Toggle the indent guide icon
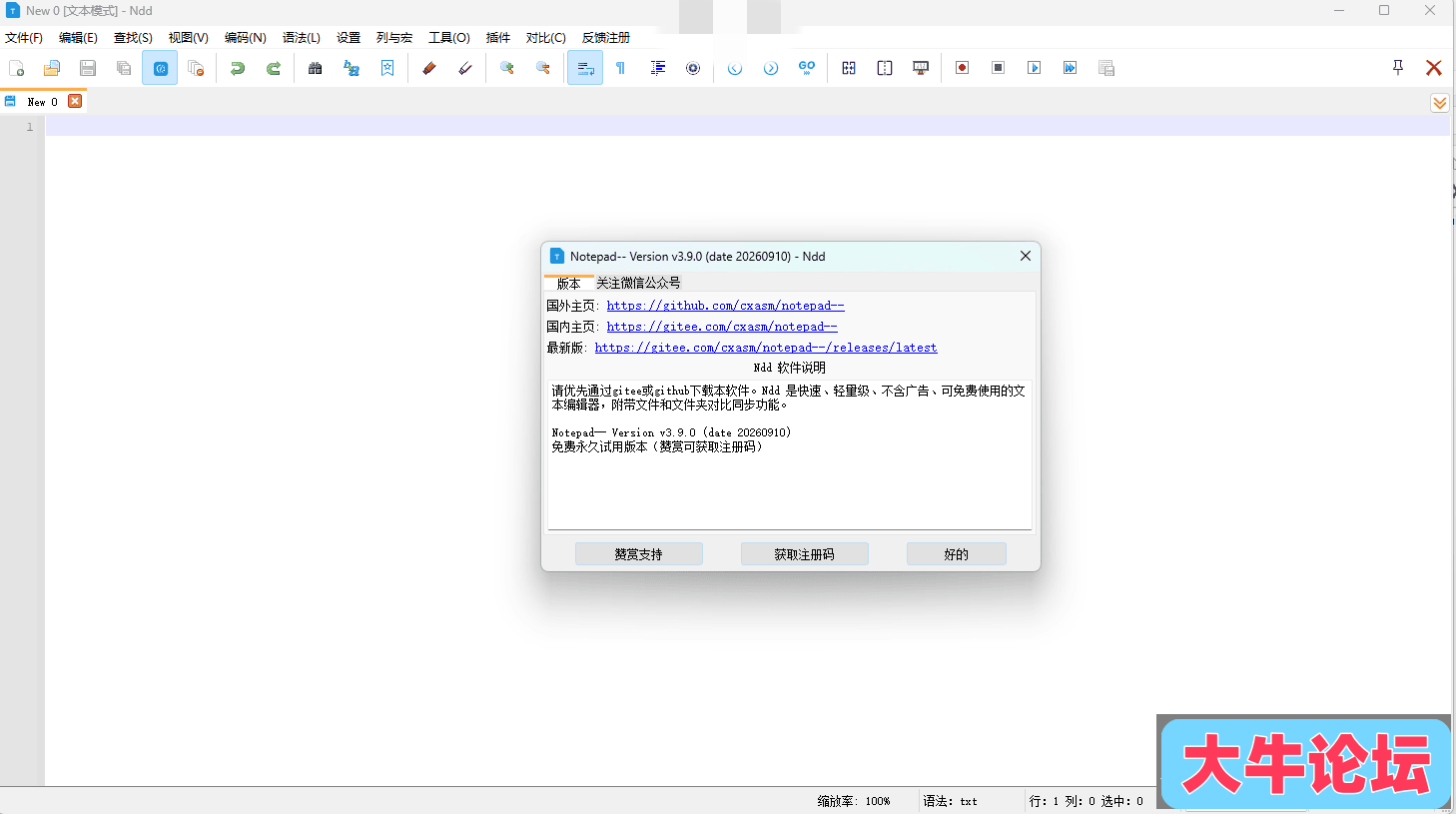 click(x=657, y=68)
